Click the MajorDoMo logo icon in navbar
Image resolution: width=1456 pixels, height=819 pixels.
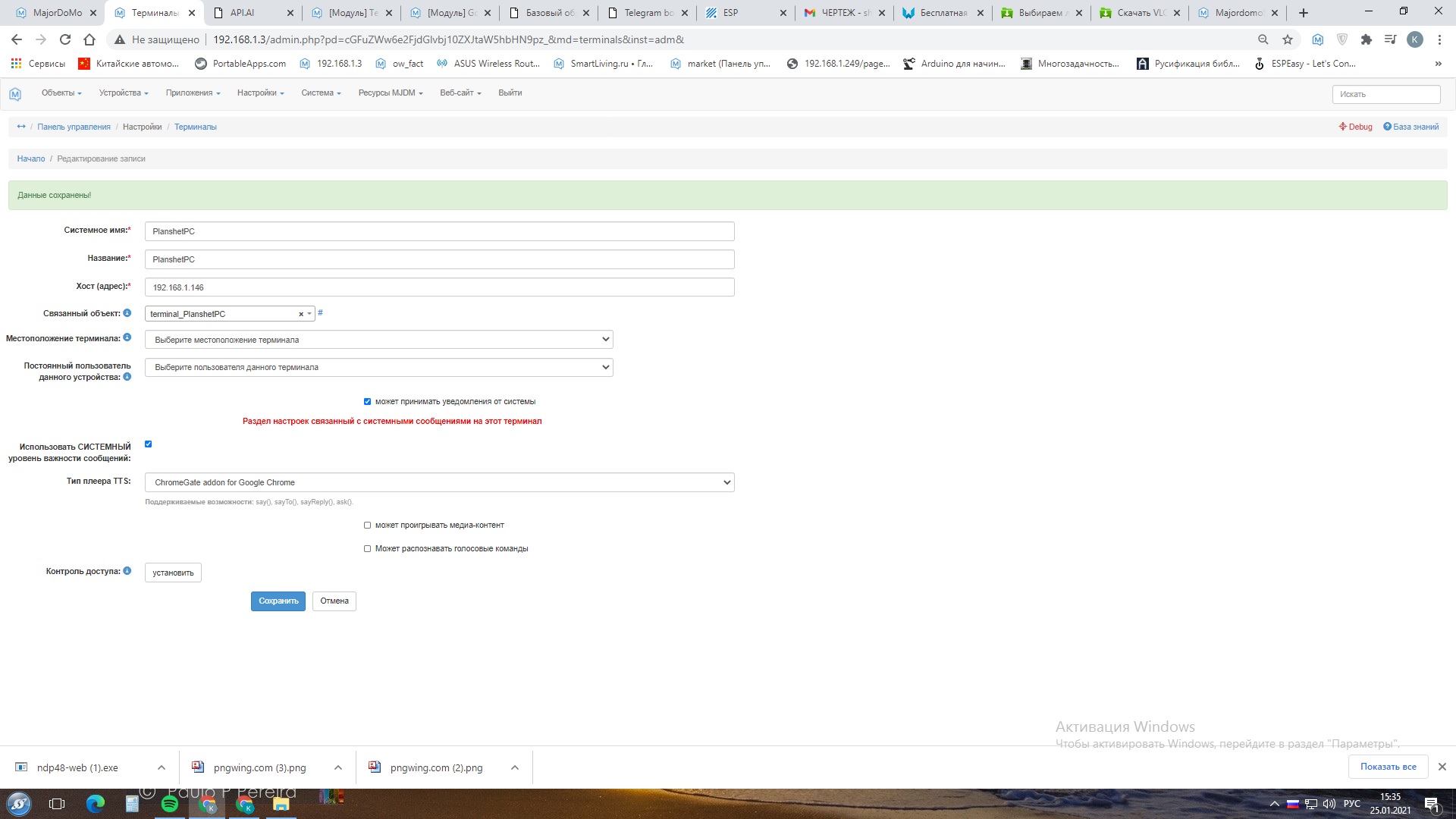pos(15,93)
